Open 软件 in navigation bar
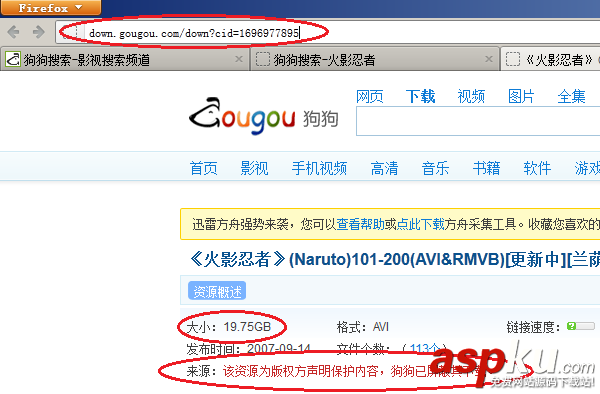 coord(537,168)
